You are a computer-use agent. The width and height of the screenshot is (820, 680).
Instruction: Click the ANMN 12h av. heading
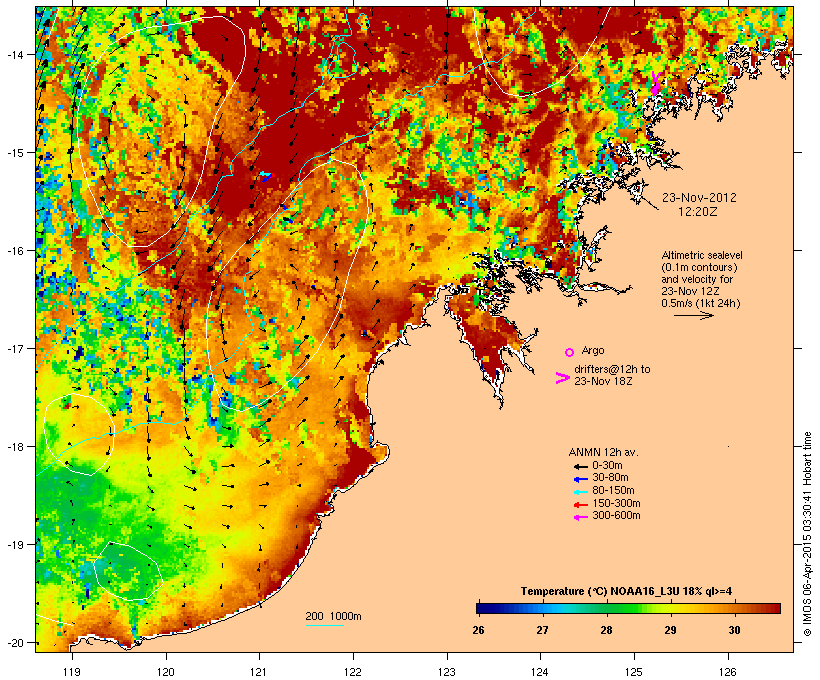coord(603,452)
